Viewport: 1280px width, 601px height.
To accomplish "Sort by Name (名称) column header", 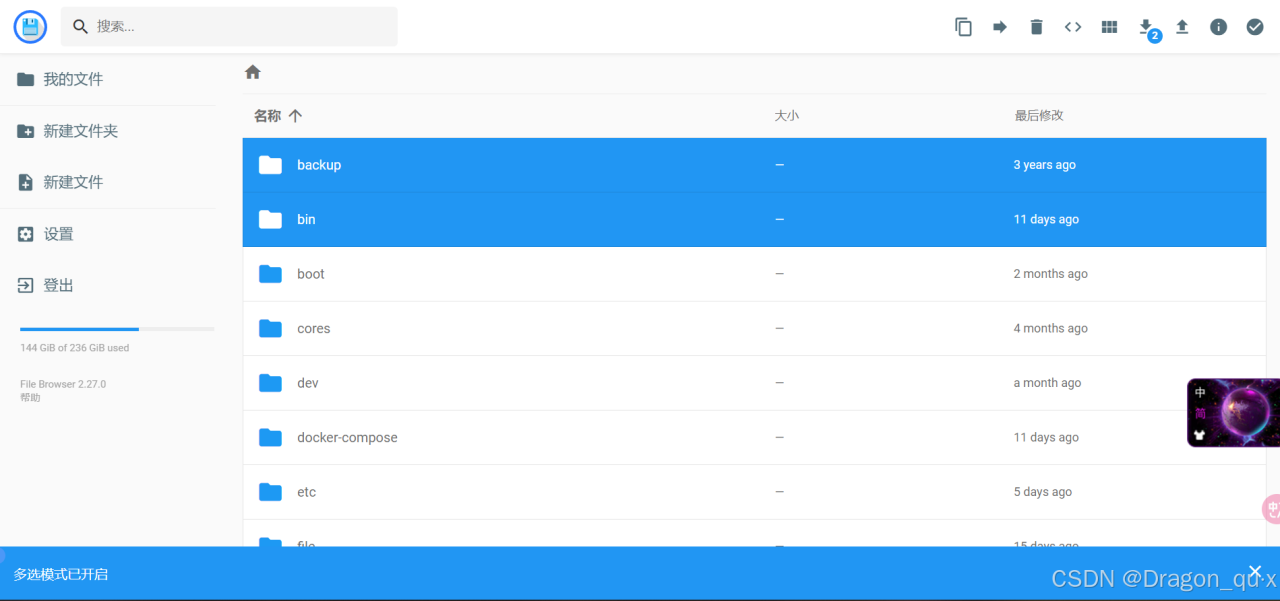I will click(x=277, y=116).
